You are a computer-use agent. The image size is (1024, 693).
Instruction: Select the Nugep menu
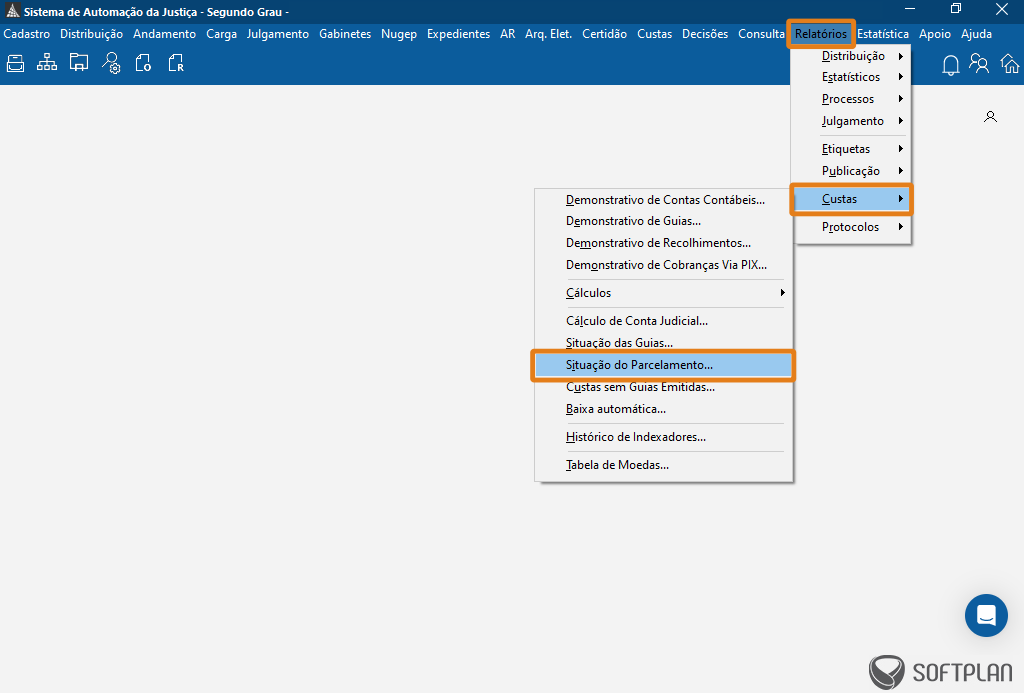[x=399, y=34]
